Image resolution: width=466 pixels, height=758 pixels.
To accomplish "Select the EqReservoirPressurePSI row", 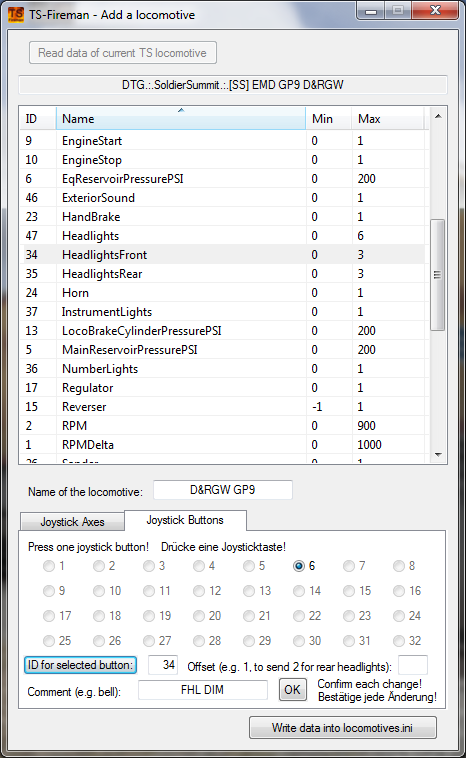I will (224, 179).
